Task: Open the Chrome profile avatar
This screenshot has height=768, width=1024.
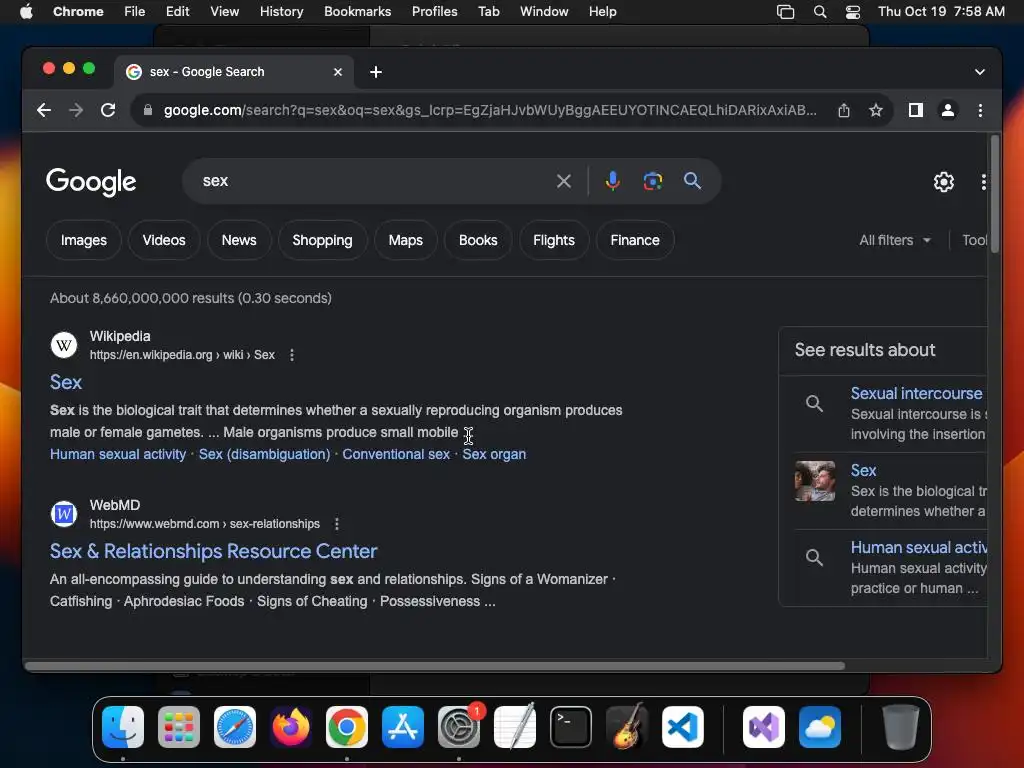Action: [948, 110]
